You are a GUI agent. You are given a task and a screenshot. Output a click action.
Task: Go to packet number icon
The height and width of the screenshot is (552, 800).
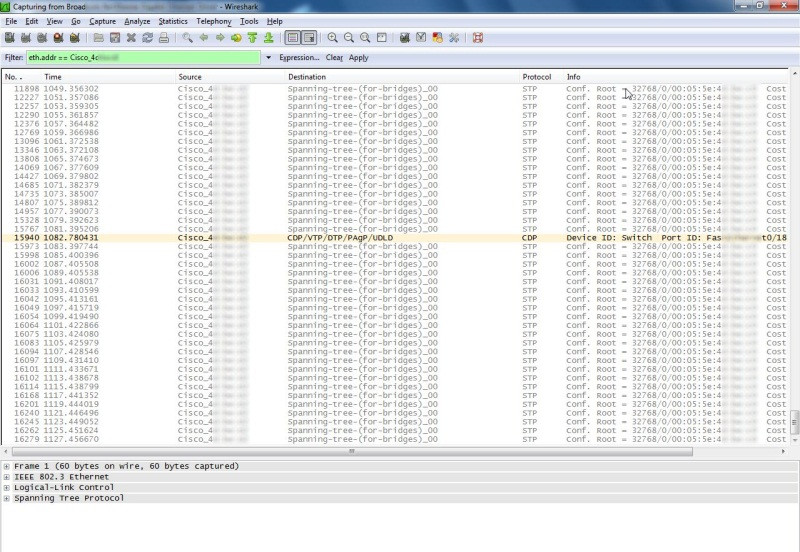(236, 38)
